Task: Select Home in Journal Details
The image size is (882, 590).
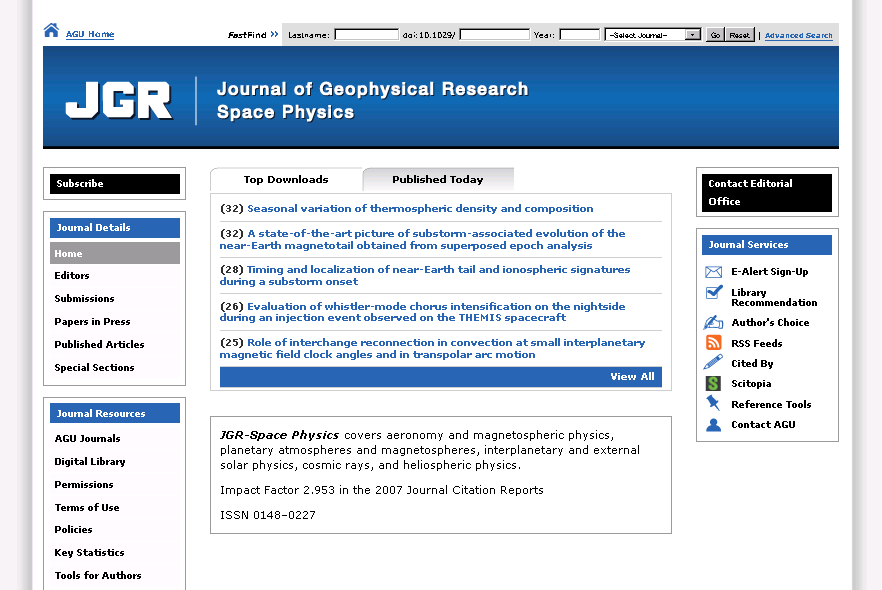Action: (115, 253)
